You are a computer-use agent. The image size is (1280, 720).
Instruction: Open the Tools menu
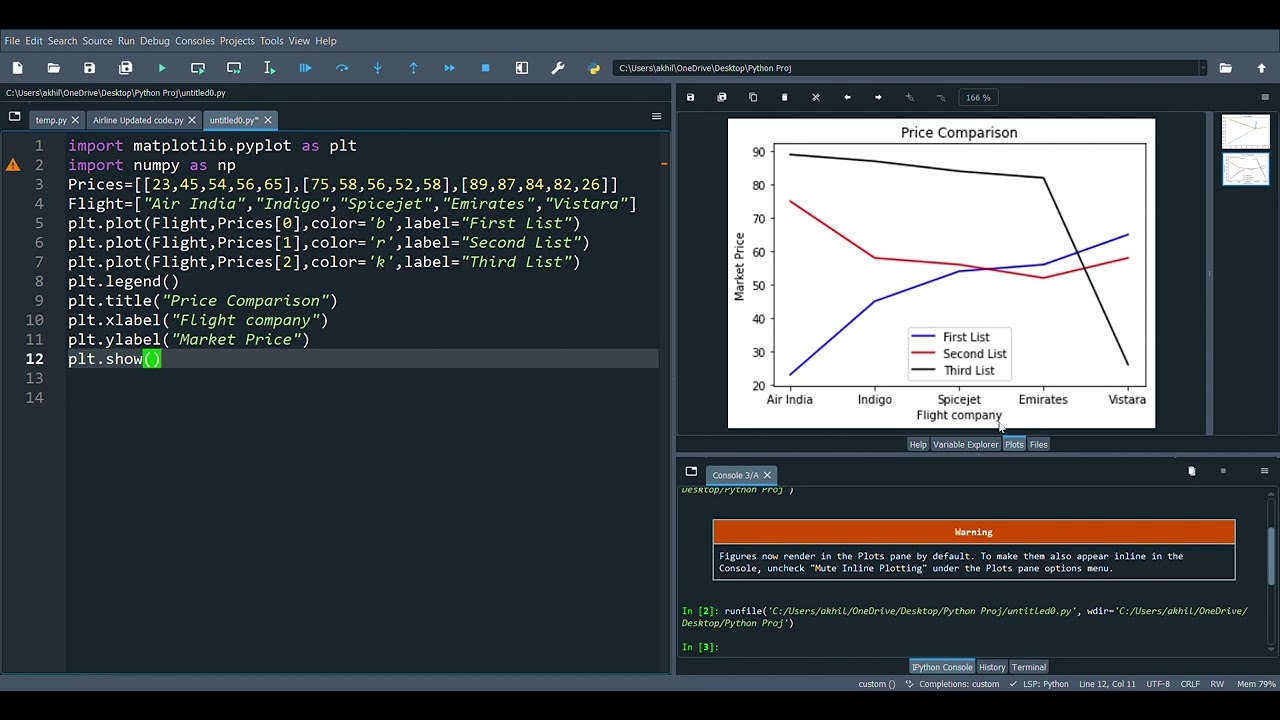271,41
